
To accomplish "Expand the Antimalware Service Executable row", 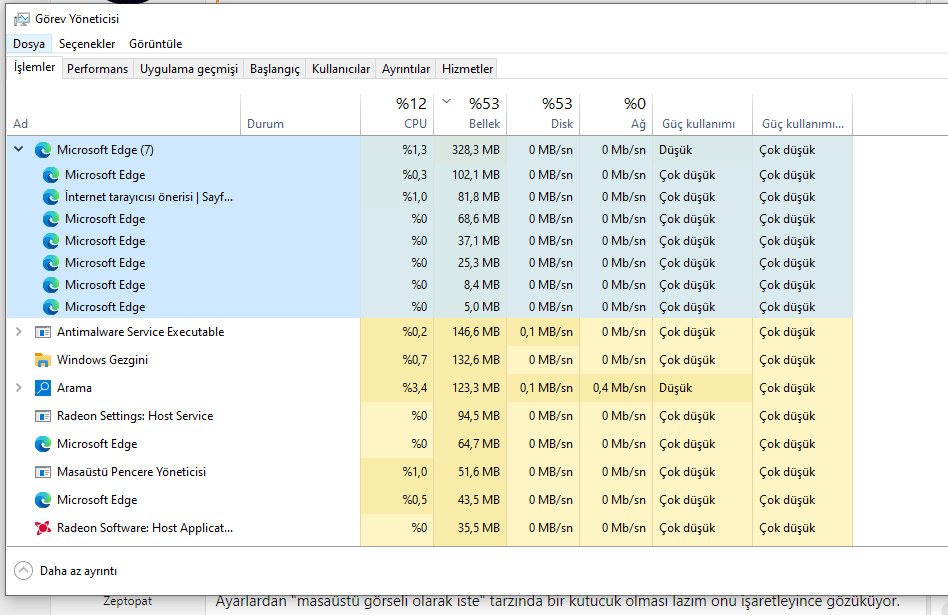I will [x=18, y=332].
